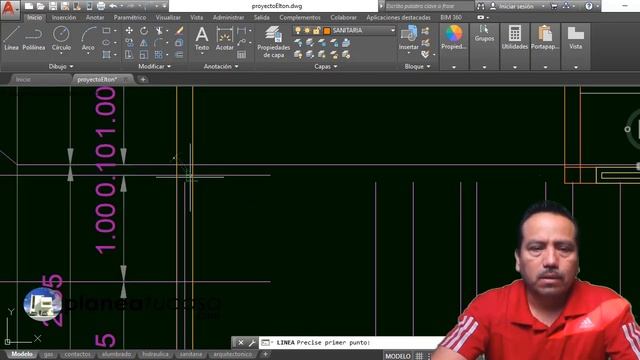Image resolution: width=640 pixels, height=360 pixels.
Task: Activate the Move (Desplazar) tool
Action: pyautogui.click(x=129, y=31)
